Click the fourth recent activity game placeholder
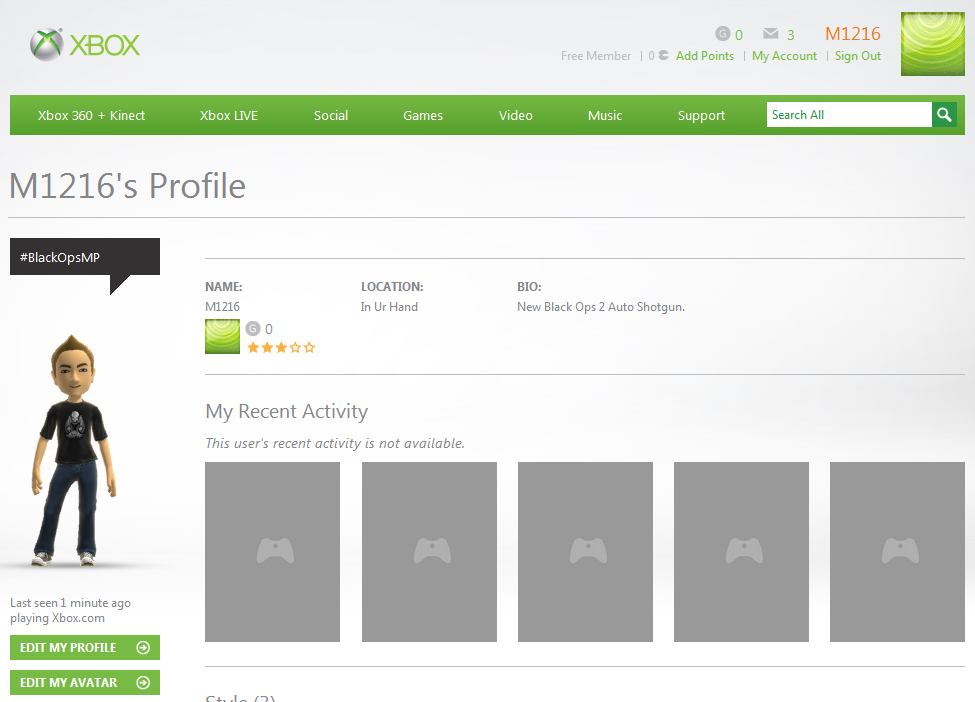The image size is (975, 702). [741, 552]
